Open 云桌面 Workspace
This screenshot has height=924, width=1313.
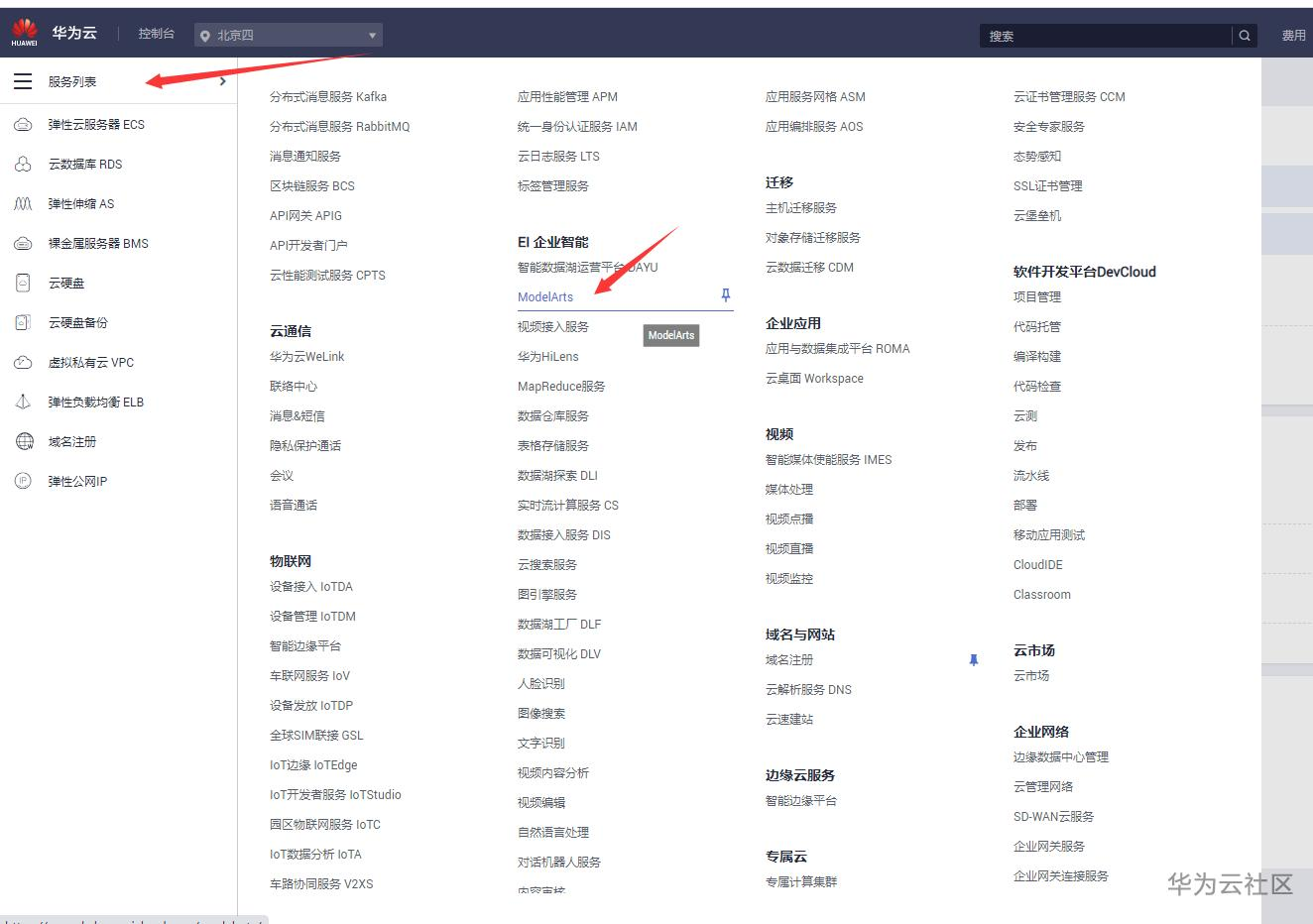coord(814,378)
